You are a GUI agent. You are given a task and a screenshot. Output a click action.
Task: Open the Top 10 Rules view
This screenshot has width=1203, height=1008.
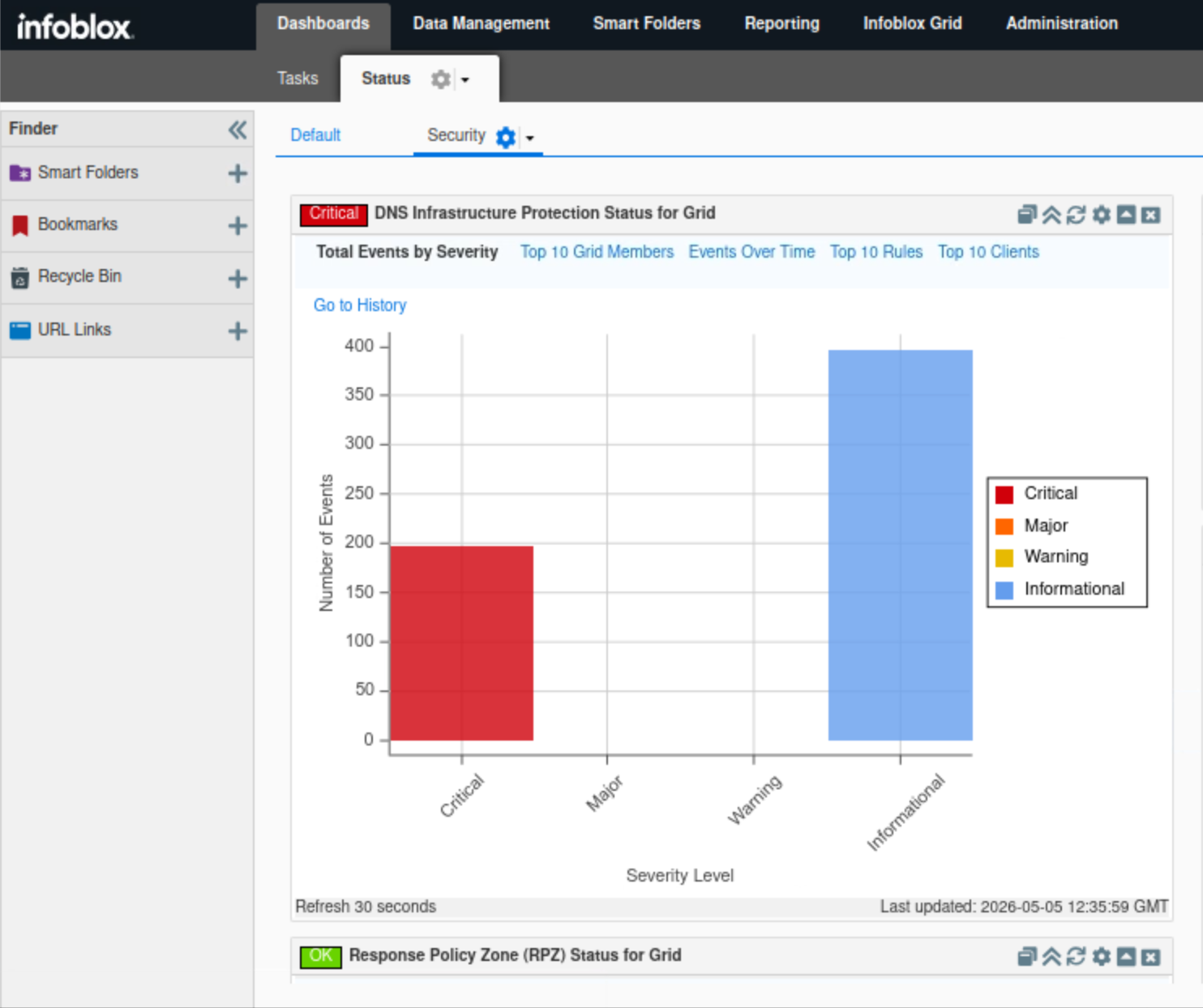pyautogui.click(x=876, y=252)
